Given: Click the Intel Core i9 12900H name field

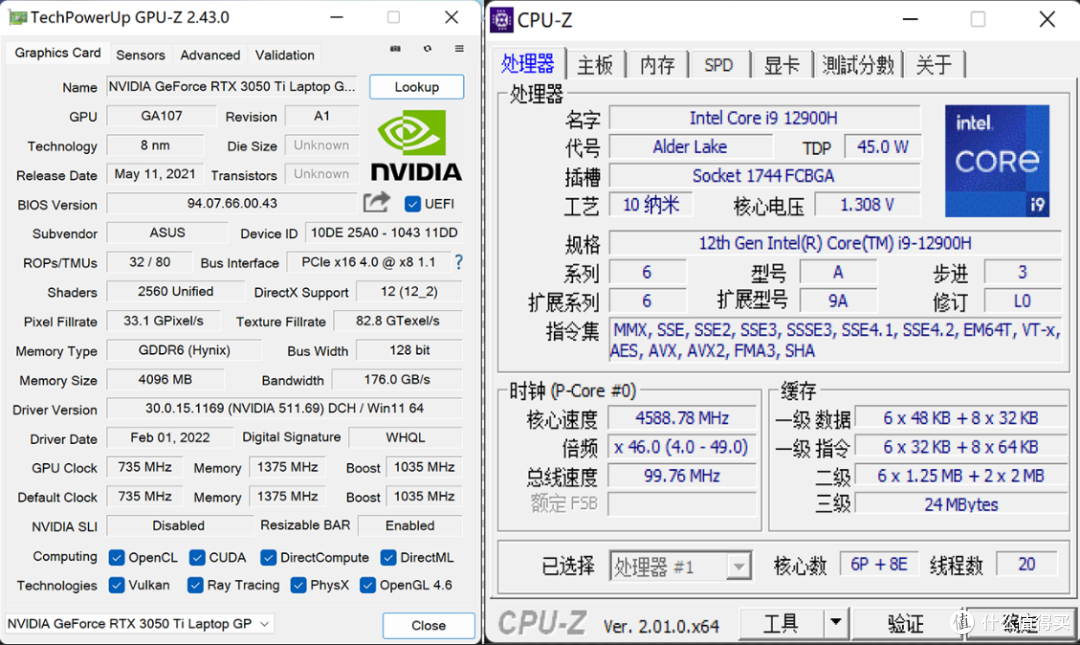Looking at the screenshot, I should click(x=764, y=118).
